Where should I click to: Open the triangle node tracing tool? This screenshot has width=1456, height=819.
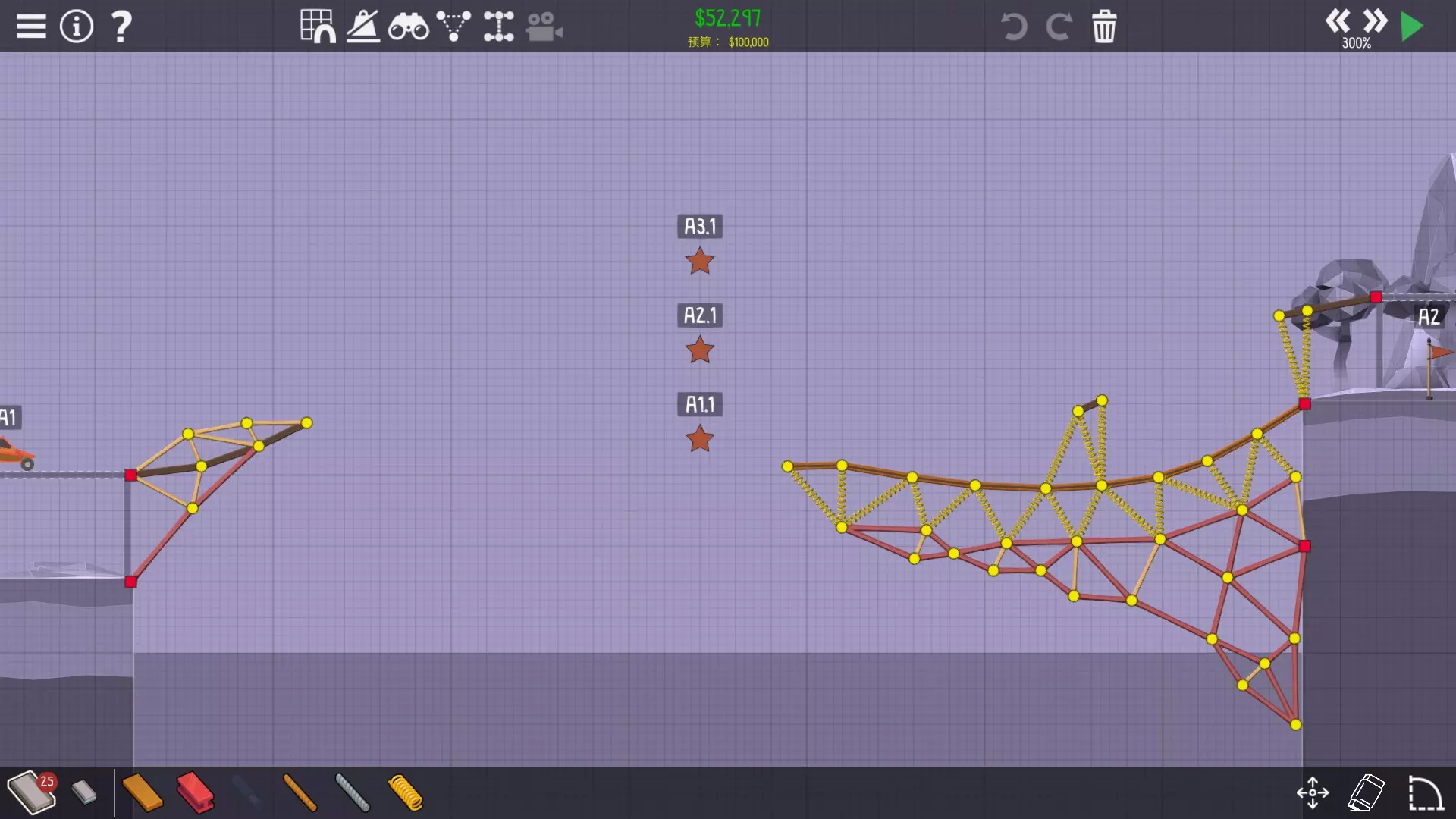point(453,27)
